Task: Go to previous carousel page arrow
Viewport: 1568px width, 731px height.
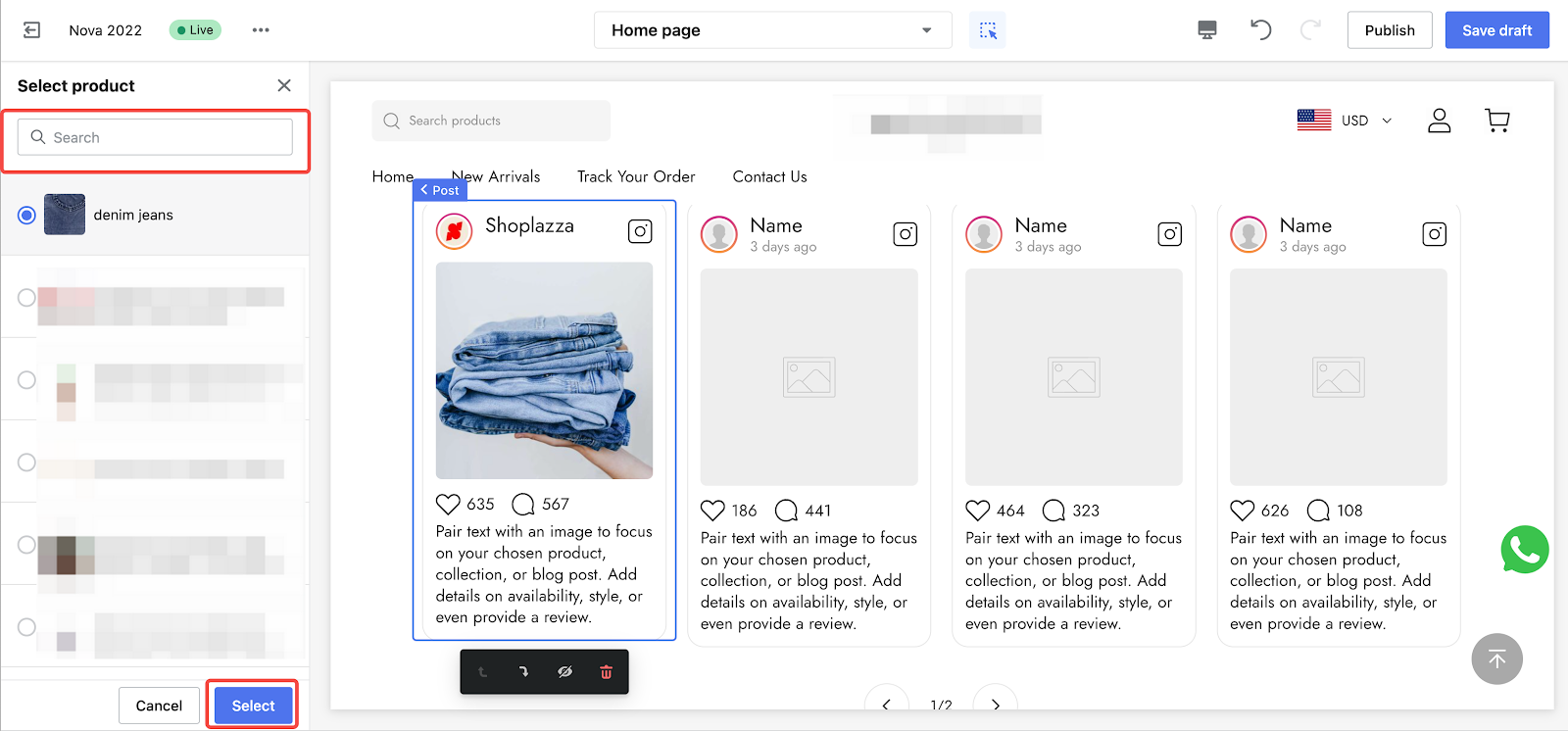Action: [x=886, y=704]
